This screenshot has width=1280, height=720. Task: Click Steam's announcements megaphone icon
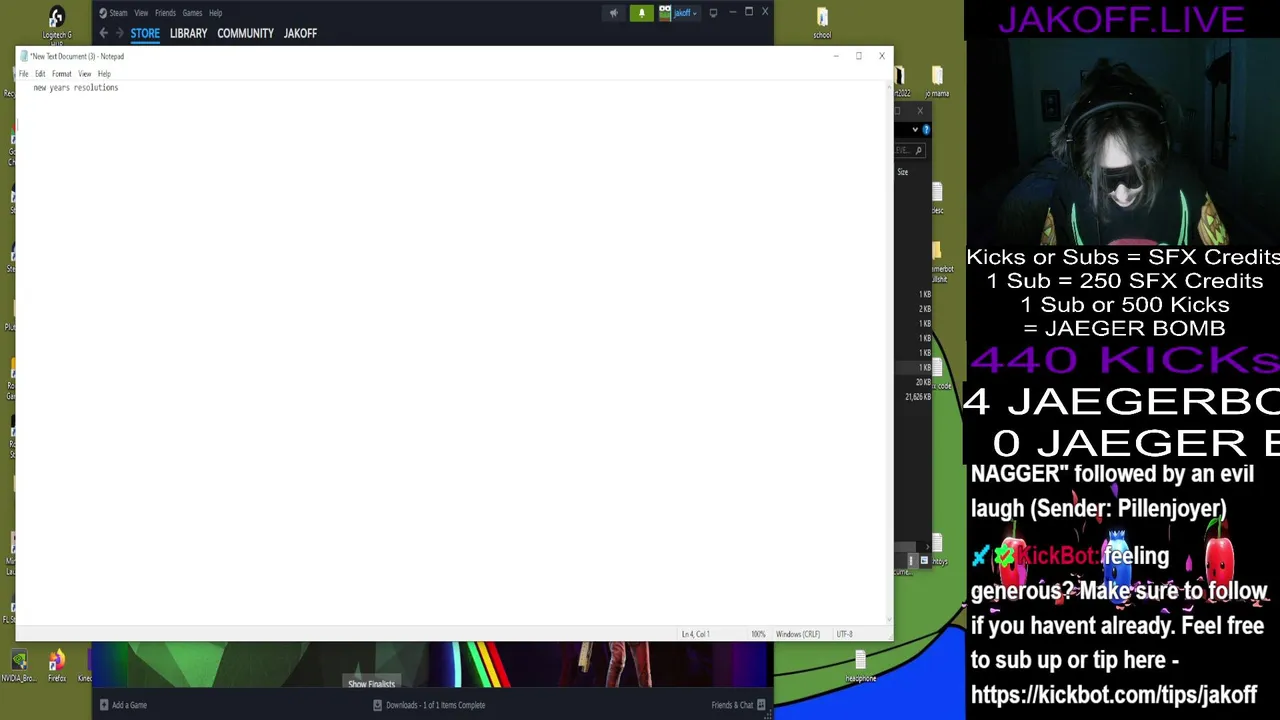tap(613, 13)
